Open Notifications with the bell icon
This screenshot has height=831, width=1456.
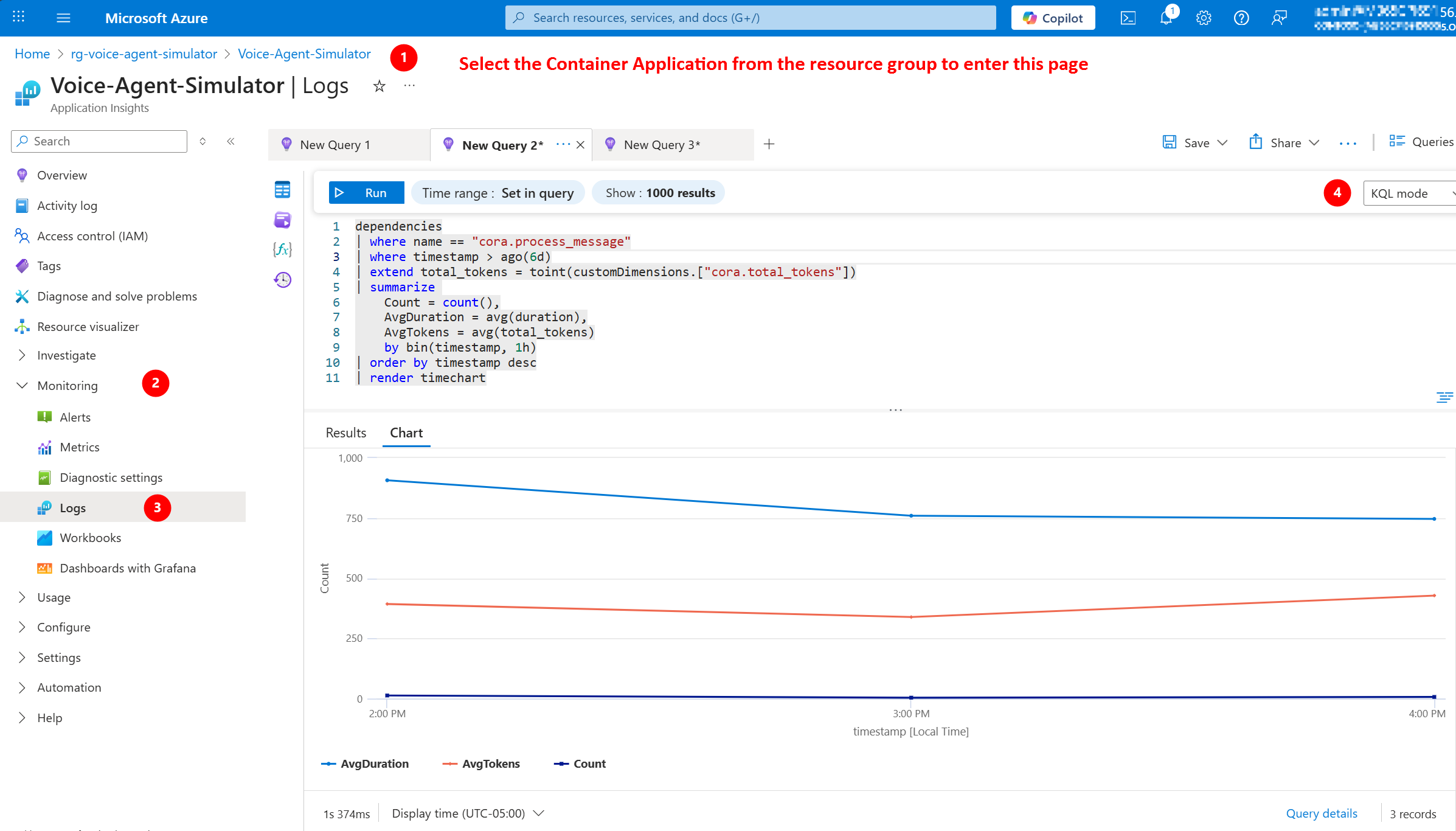pos(1165,18)
